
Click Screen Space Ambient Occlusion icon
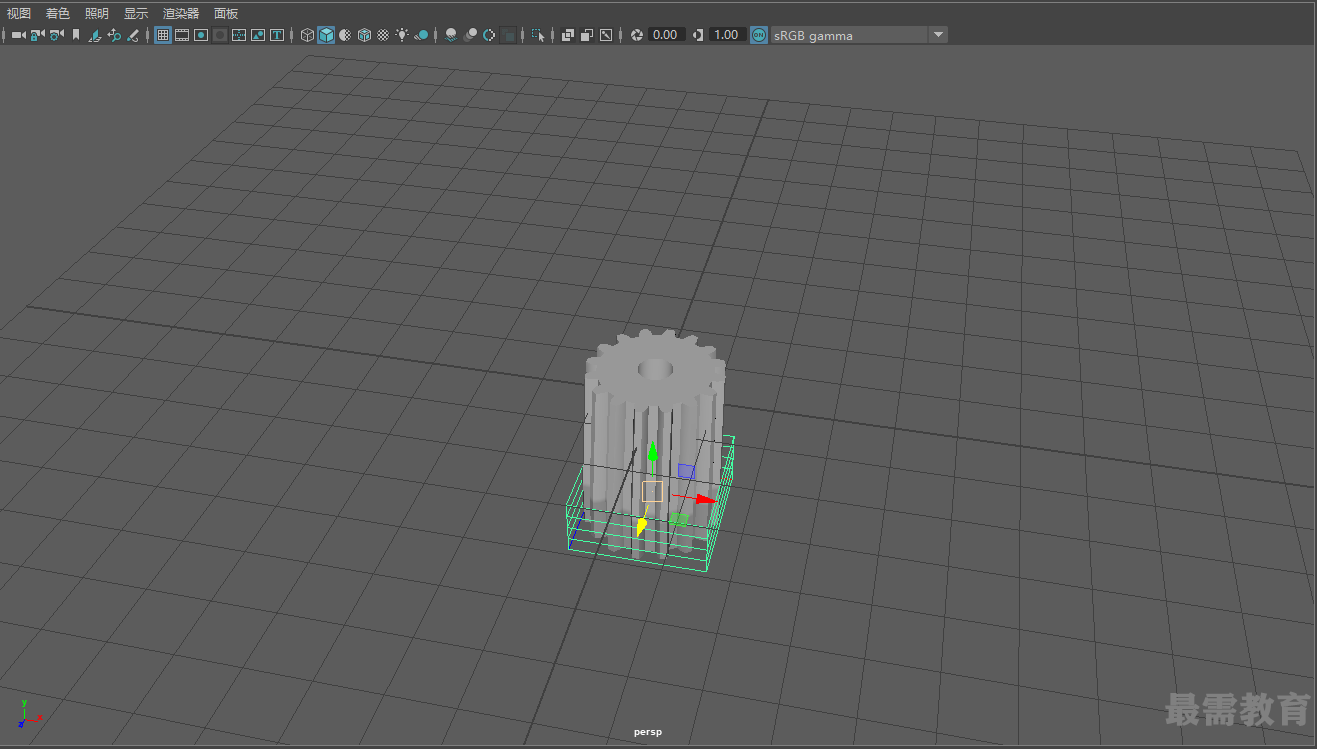(451, 35)
